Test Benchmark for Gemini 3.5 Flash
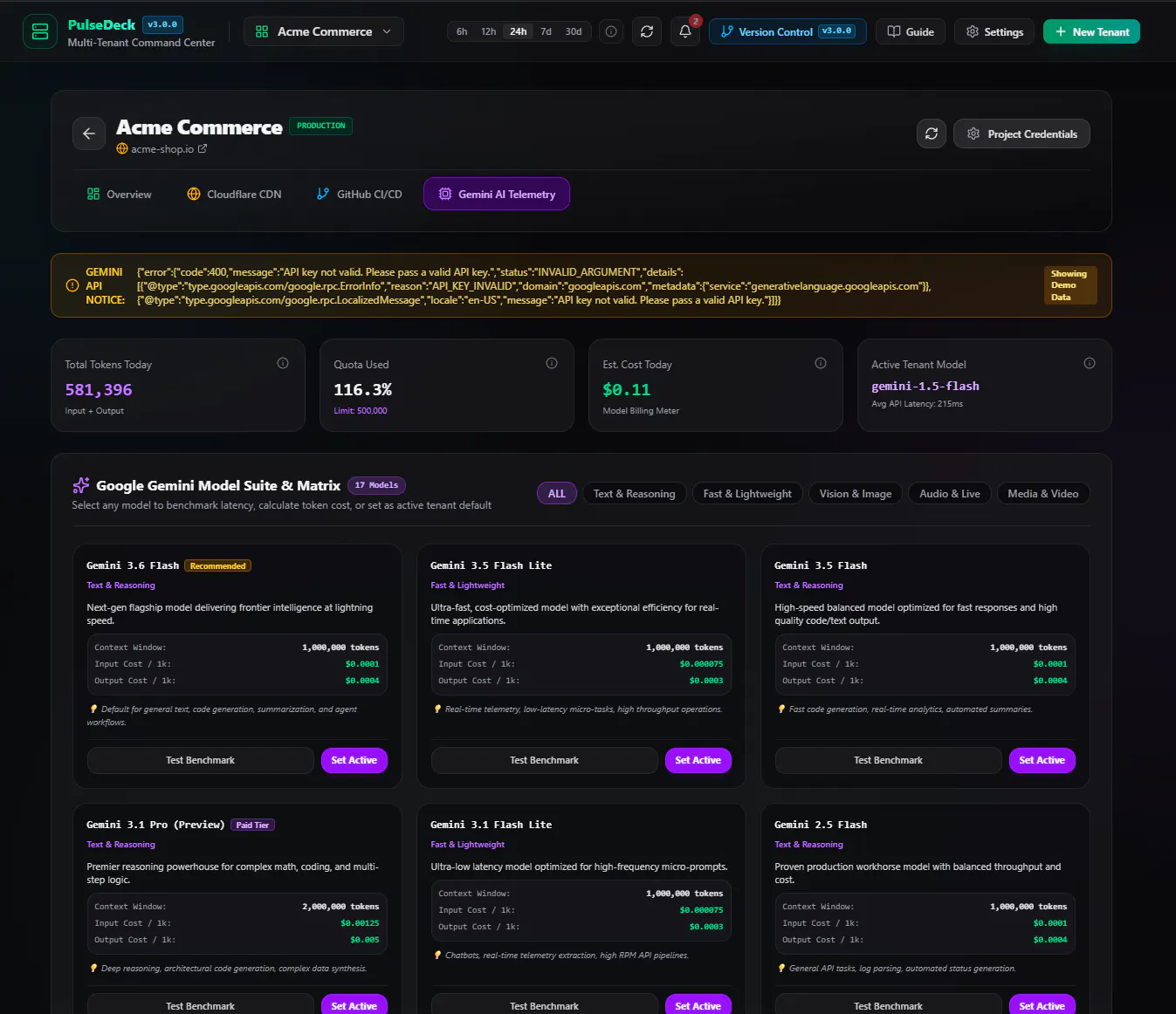 pyautogui.click(x=889, y=760)
